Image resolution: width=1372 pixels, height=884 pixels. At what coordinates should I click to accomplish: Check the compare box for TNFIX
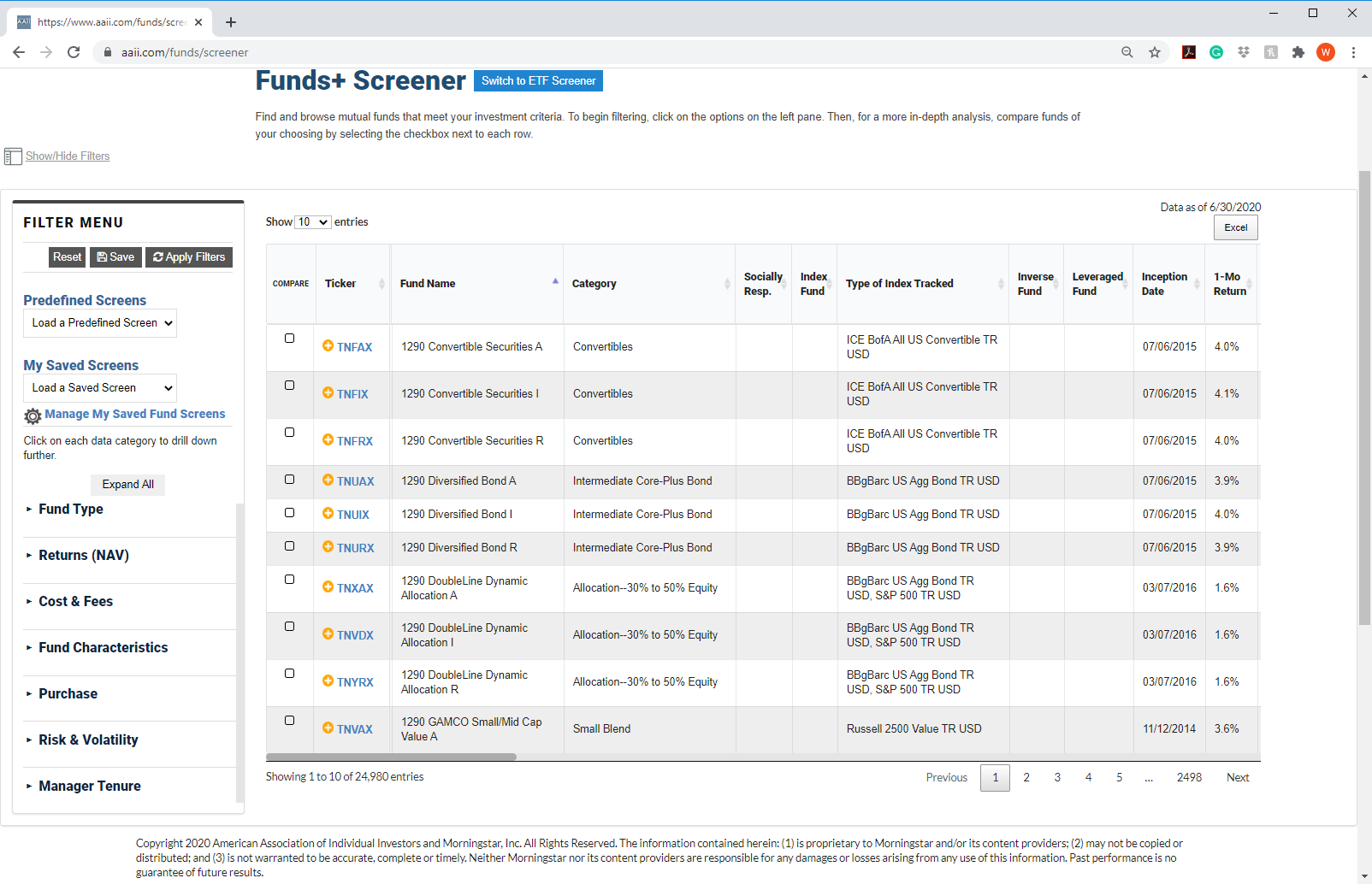click(289, 386)
